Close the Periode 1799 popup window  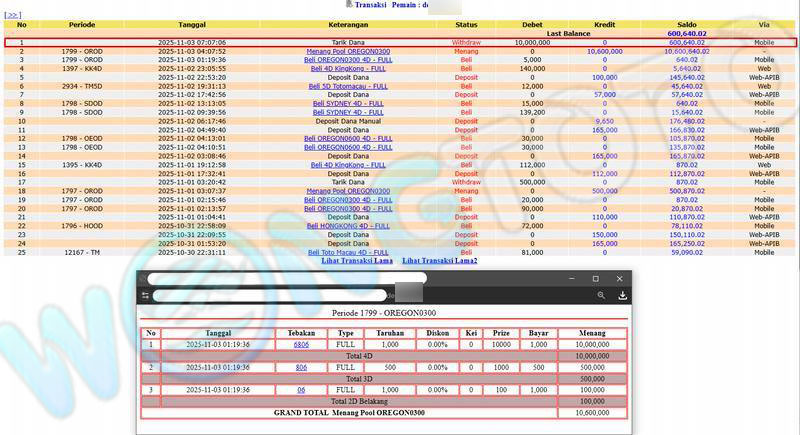coord(621,278)
